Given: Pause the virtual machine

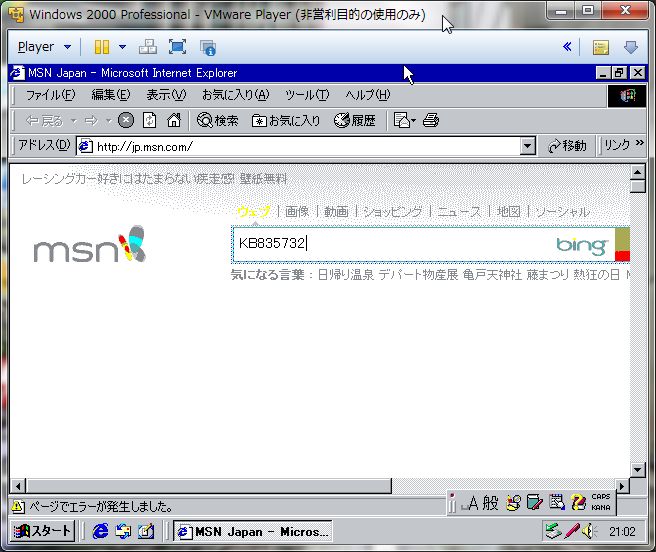Looking at the screenshot, I should (102, 47).
